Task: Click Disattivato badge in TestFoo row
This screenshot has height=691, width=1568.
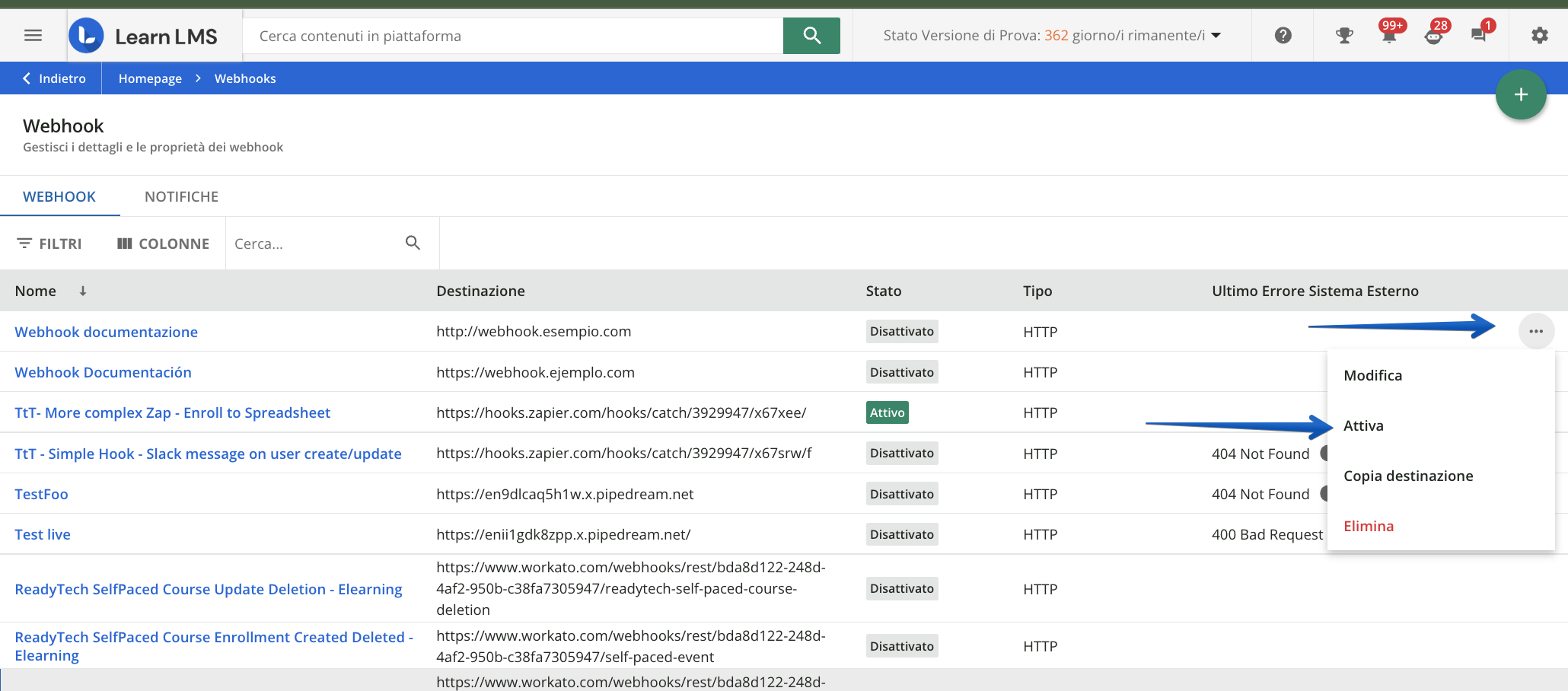Action: pyautogui.click(x=902, y=494)
